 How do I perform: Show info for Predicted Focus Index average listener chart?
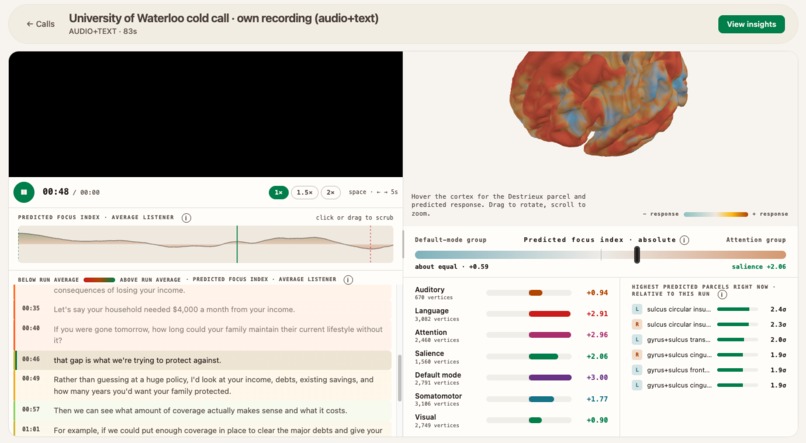187,218
